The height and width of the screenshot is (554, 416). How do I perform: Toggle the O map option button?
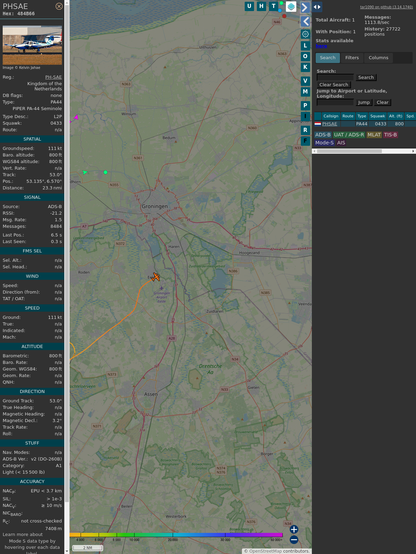tap(305, 56)
